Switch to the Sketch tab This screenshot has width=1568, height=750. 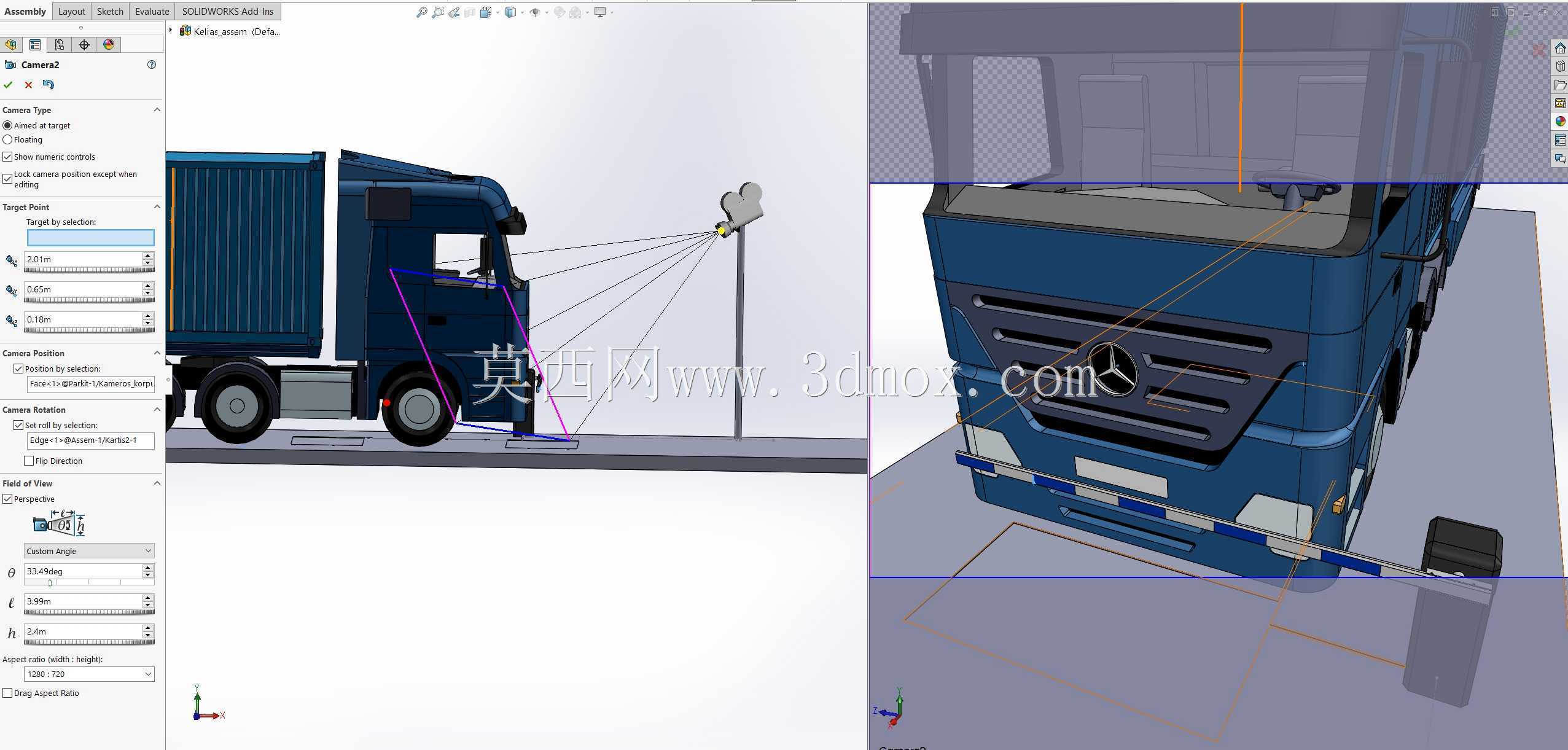coord(110,11)
